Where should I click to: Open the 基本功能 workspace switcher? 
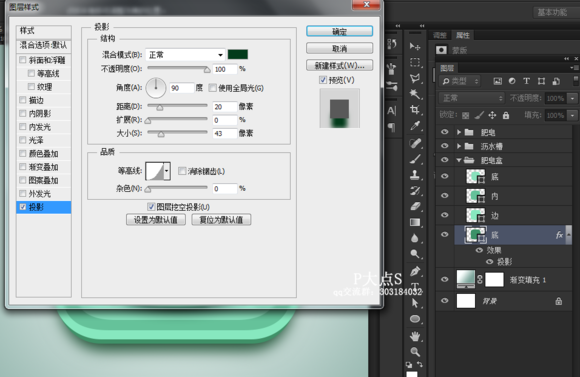pos(556,13)
